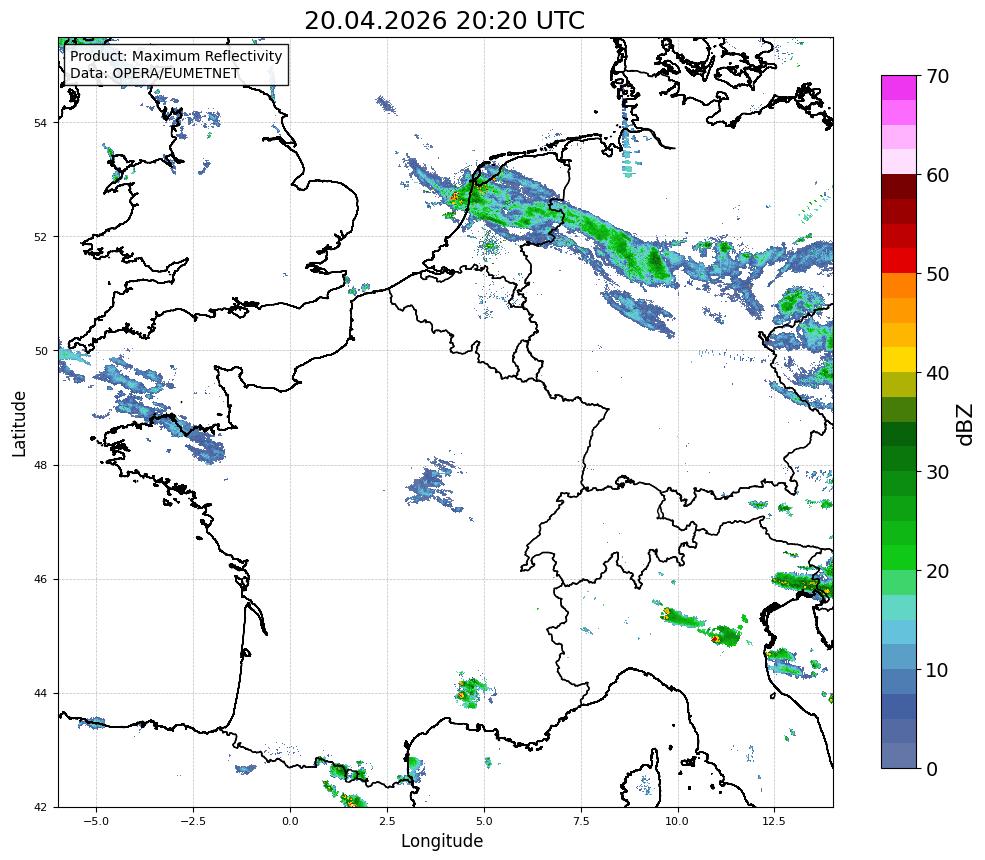Select the light blue 10 dBZ colorbar band
985x860 pixels.
899,656
